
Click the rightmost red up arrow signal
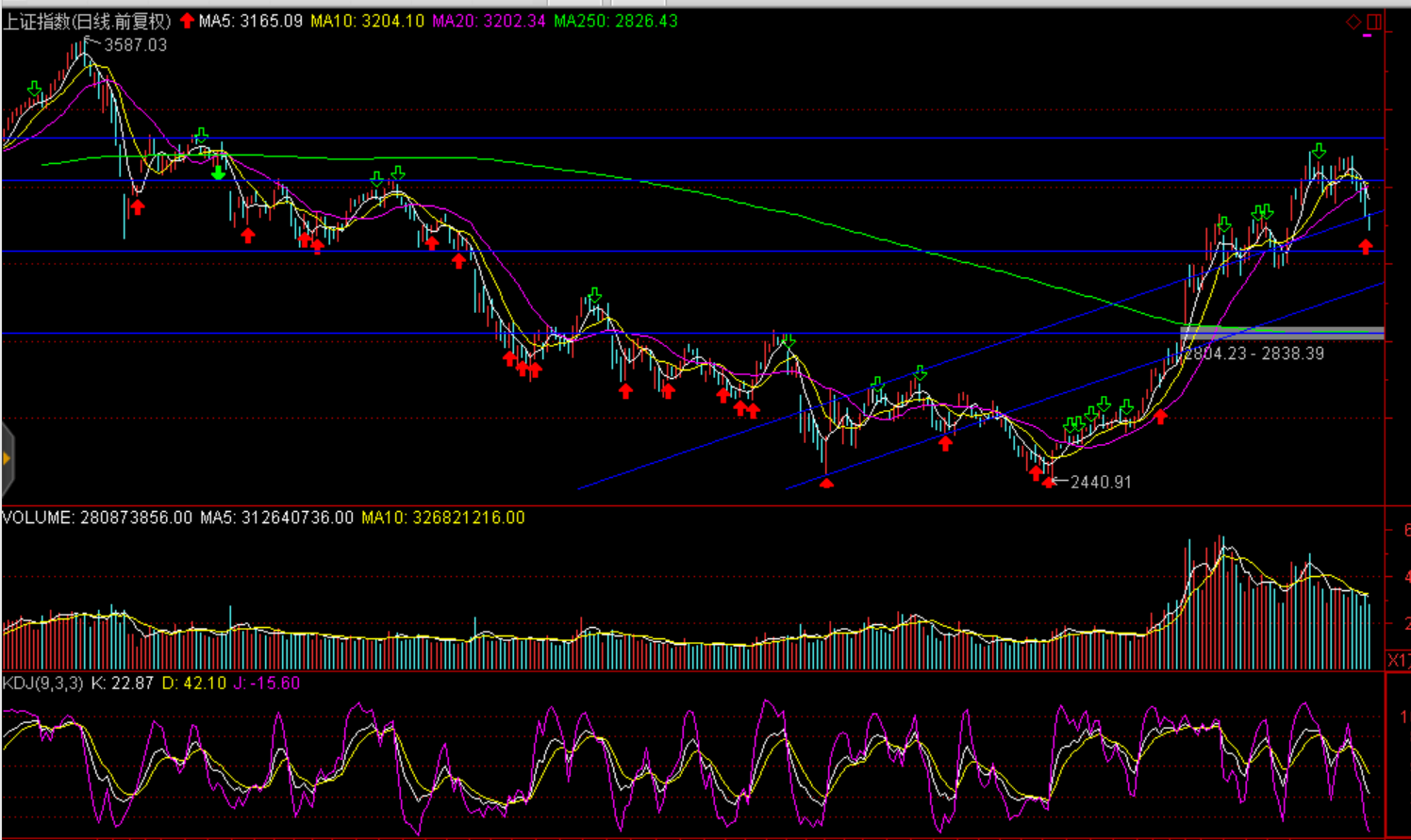1366,247
